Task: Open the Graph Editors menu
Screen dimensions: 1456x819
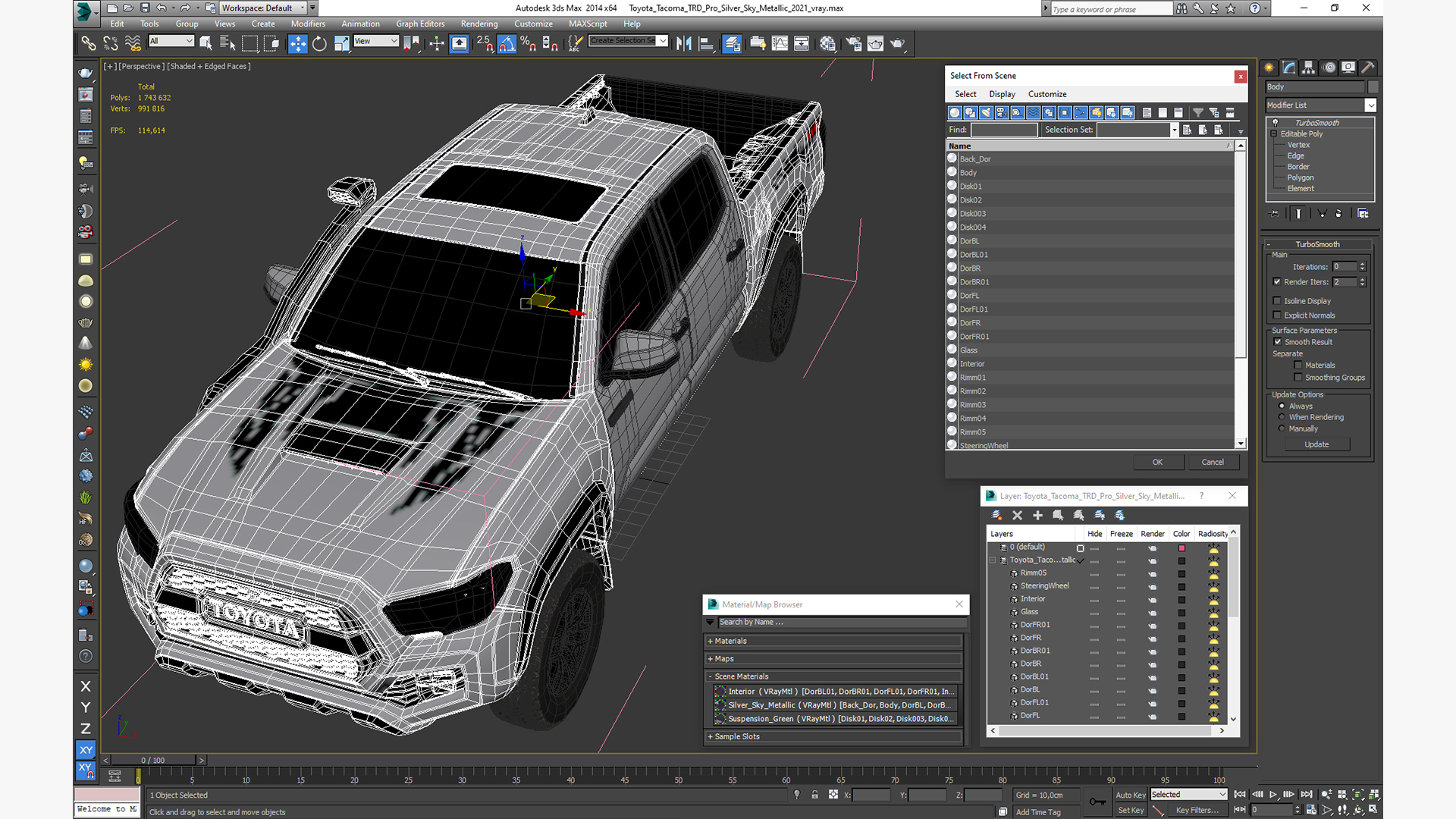Action: coord(420,24)
